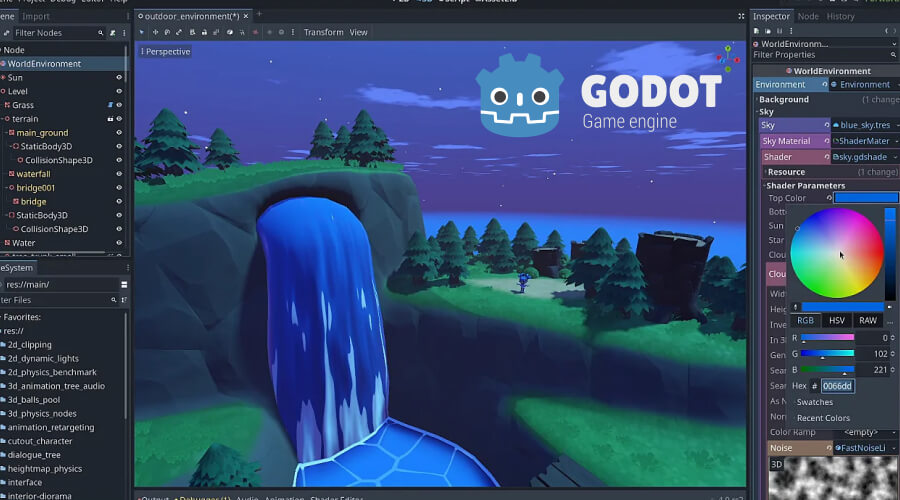Expand Recent Colors section
Viewport: 900px width, 500px height.
[823, 418]
